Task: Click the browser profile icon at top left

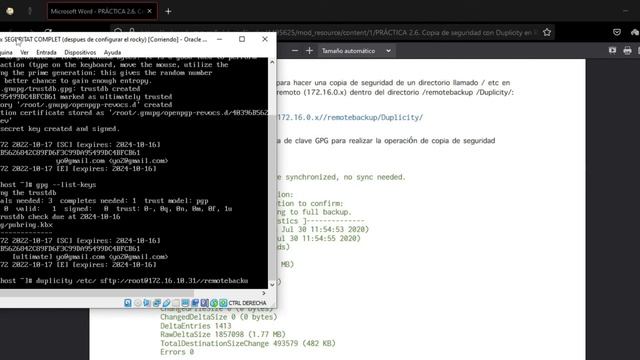Action: [10, 11]
